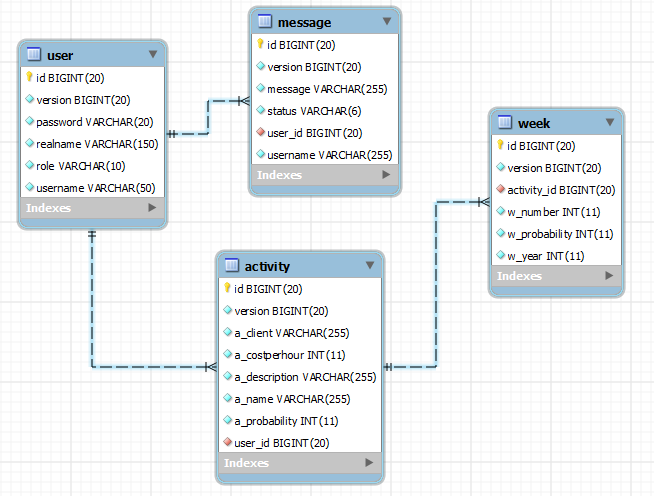Collapse the message table with header arrow
This screenshot has height=496, width=656.
[x=387, y=21]
